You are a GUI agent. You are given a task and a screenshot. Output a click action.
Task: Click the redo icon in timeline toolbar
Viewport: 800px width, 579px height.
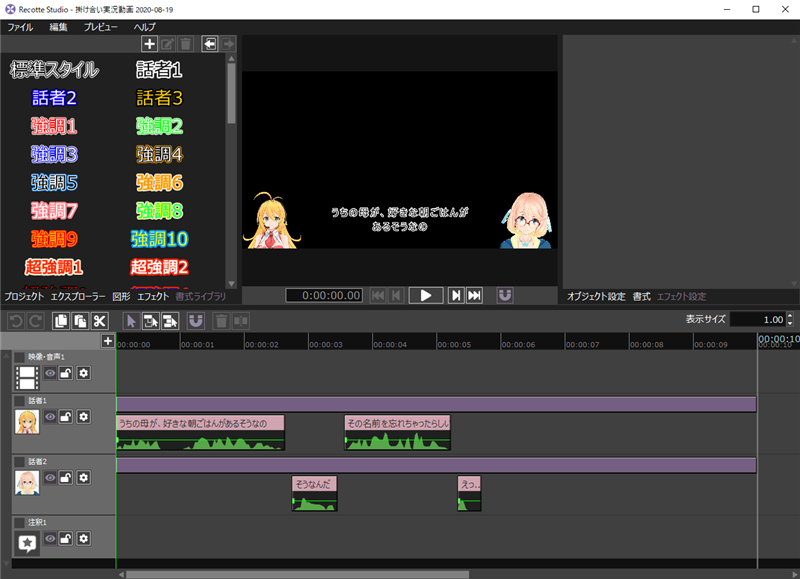click(x=35, y=321)
